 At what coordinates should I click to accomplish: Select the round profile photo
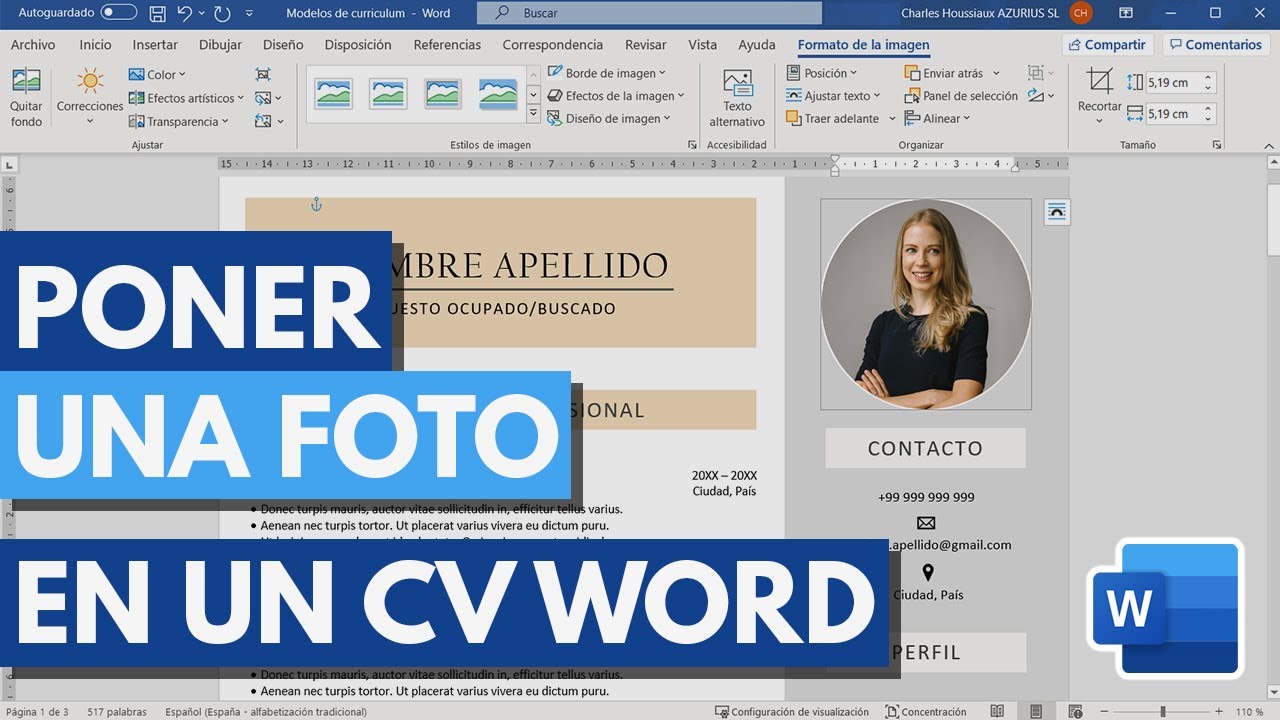(x=926, y=304)
